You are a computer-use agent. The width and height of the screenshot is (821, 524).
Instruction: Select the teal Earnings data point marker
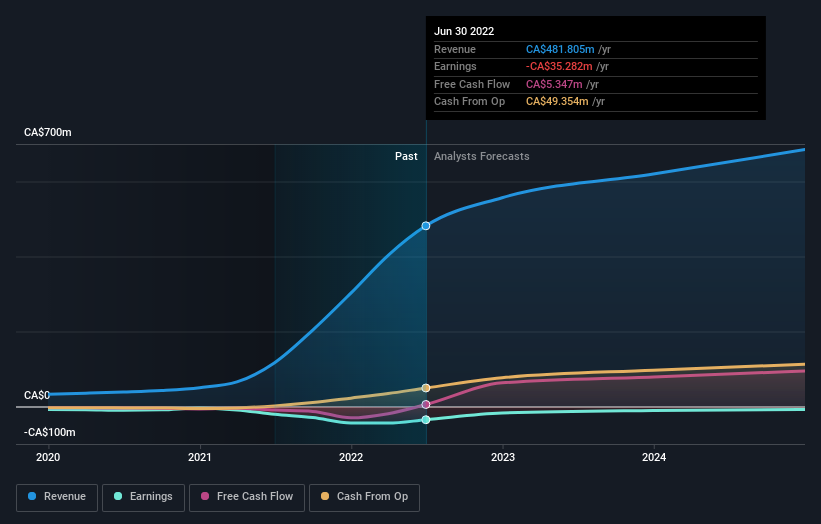(x=426, y=419)
